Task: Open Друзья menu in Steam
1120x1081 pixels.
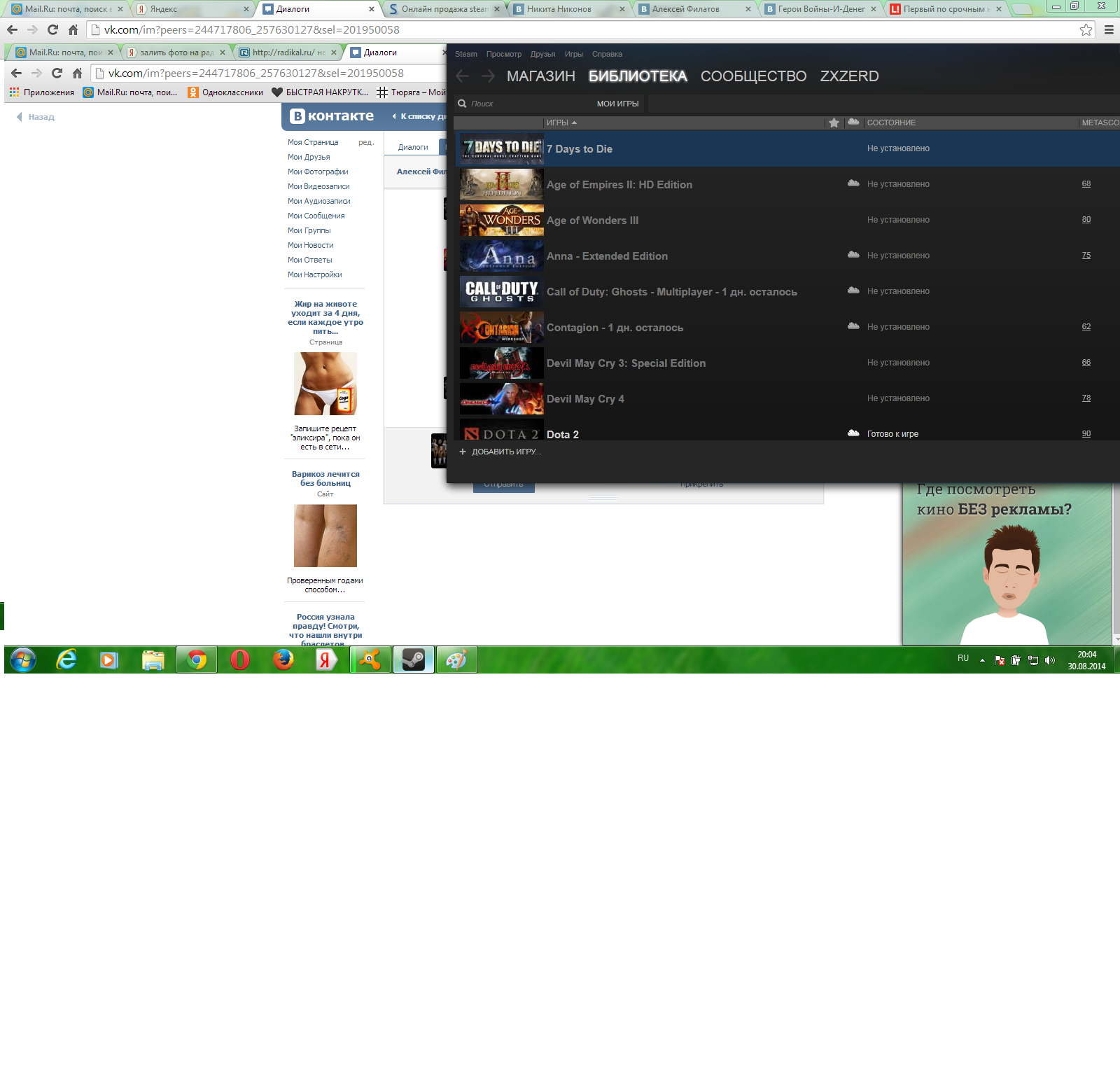Action: tap(542, 54)
